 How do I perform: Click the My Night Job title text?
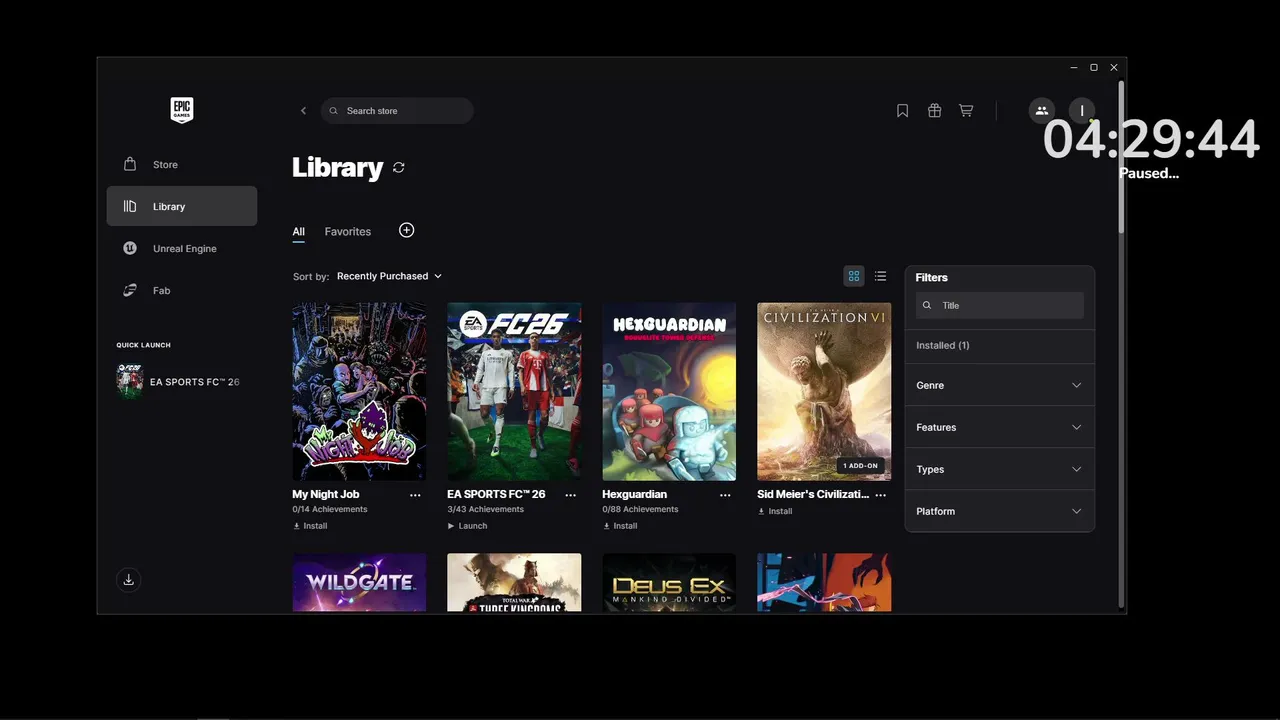pyautogui.click(x=325, y=494)
